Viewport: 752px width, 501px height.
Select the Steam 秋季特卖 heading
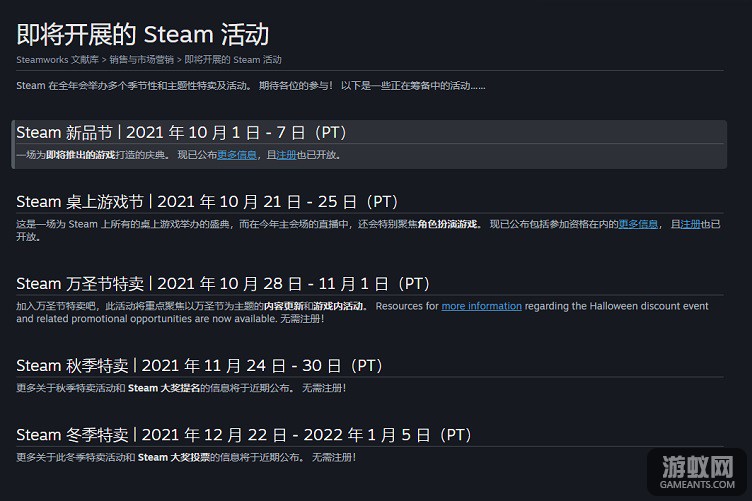pos(200,365)
